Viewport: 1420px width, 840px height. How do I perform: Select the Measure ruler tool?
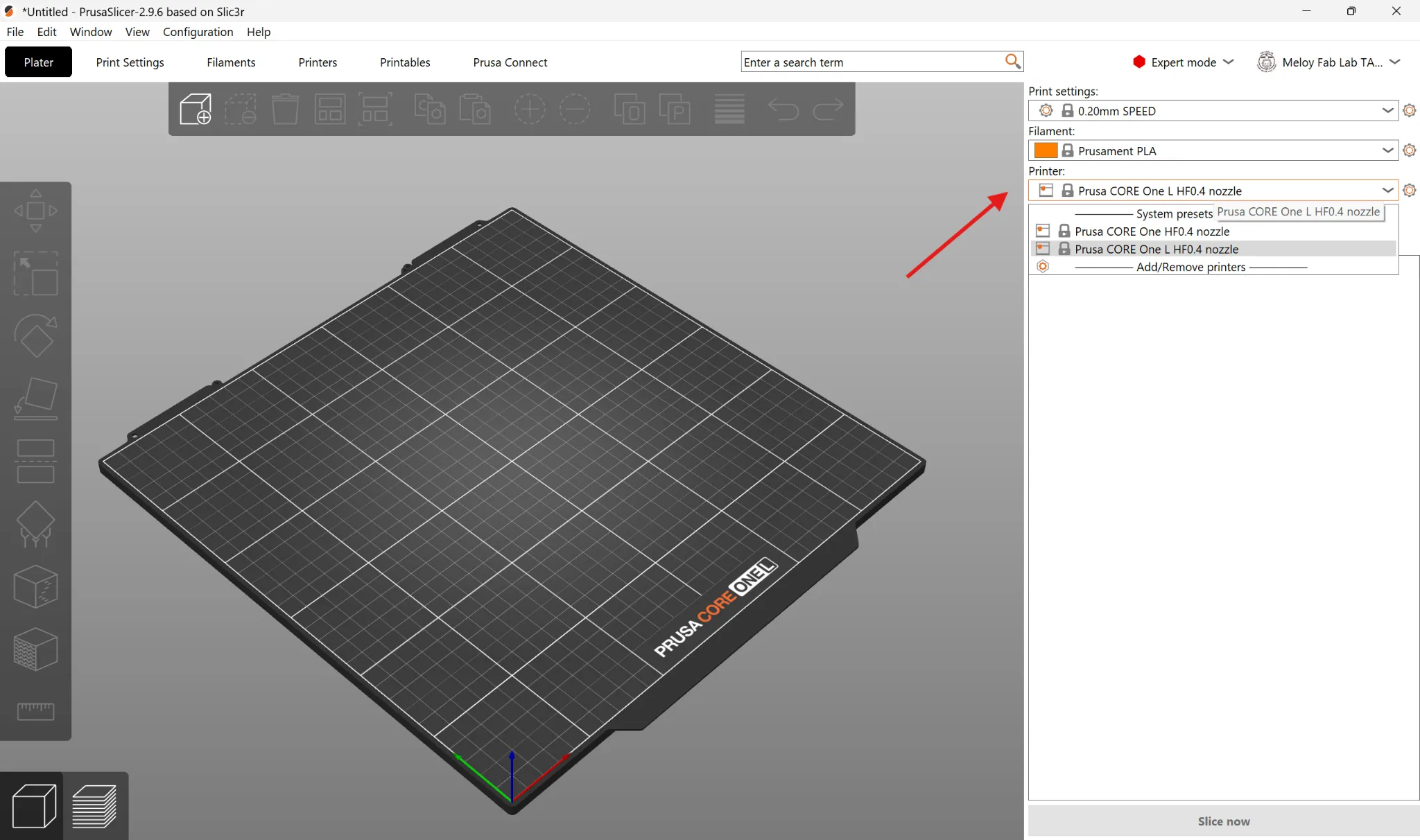pyautogui.click(x=35, y=710)
